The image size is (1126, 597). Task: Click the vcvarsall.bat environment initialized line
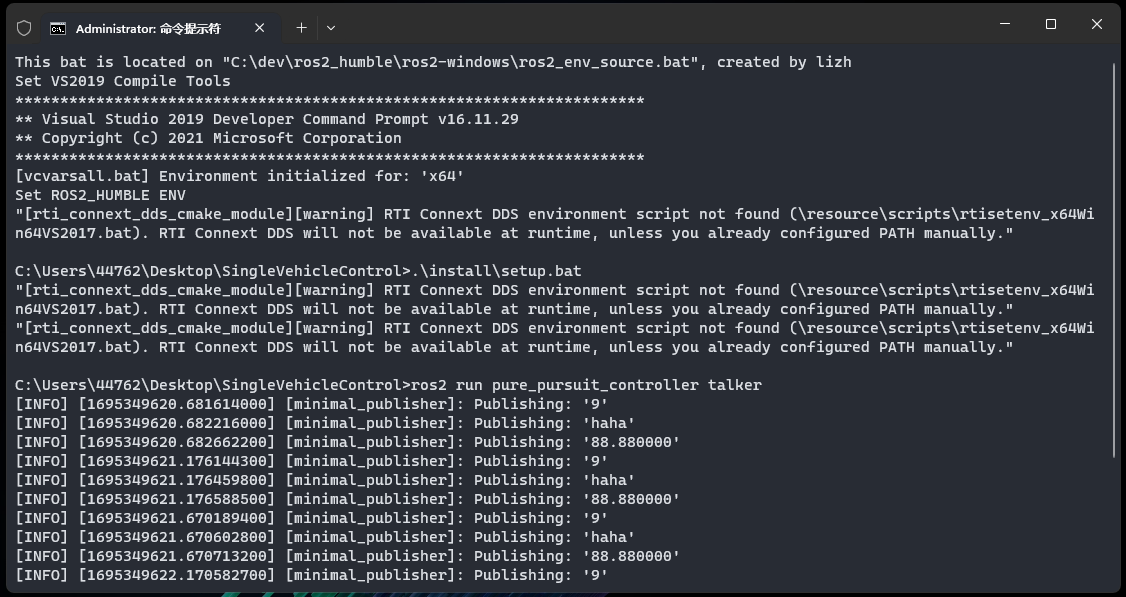[240, 176]
